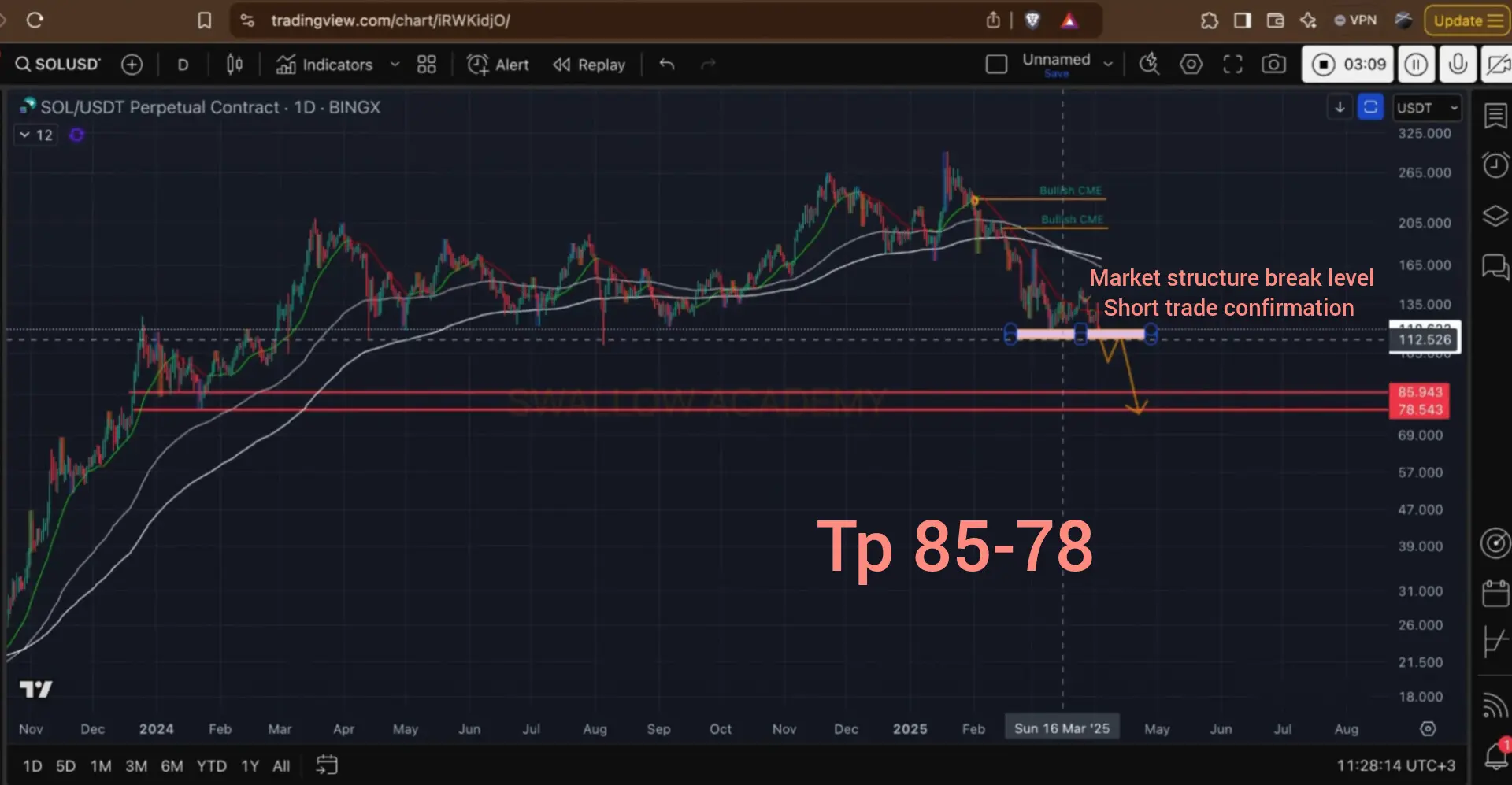Pause the screen recording
The height and width of the screenshot is (785, 1512).
point(1416,65)
